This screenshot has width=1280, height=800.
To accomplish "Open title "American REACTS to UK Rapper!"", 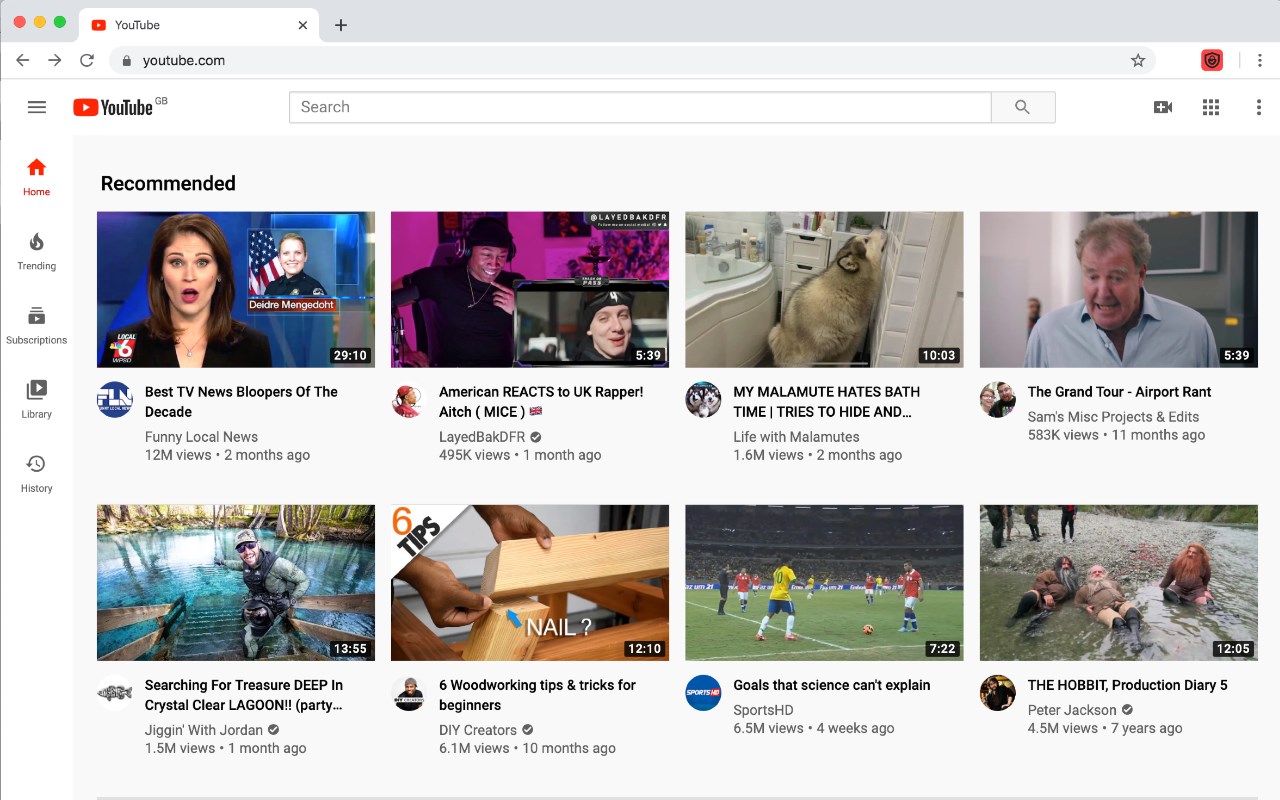I will [x=541, y=402].
